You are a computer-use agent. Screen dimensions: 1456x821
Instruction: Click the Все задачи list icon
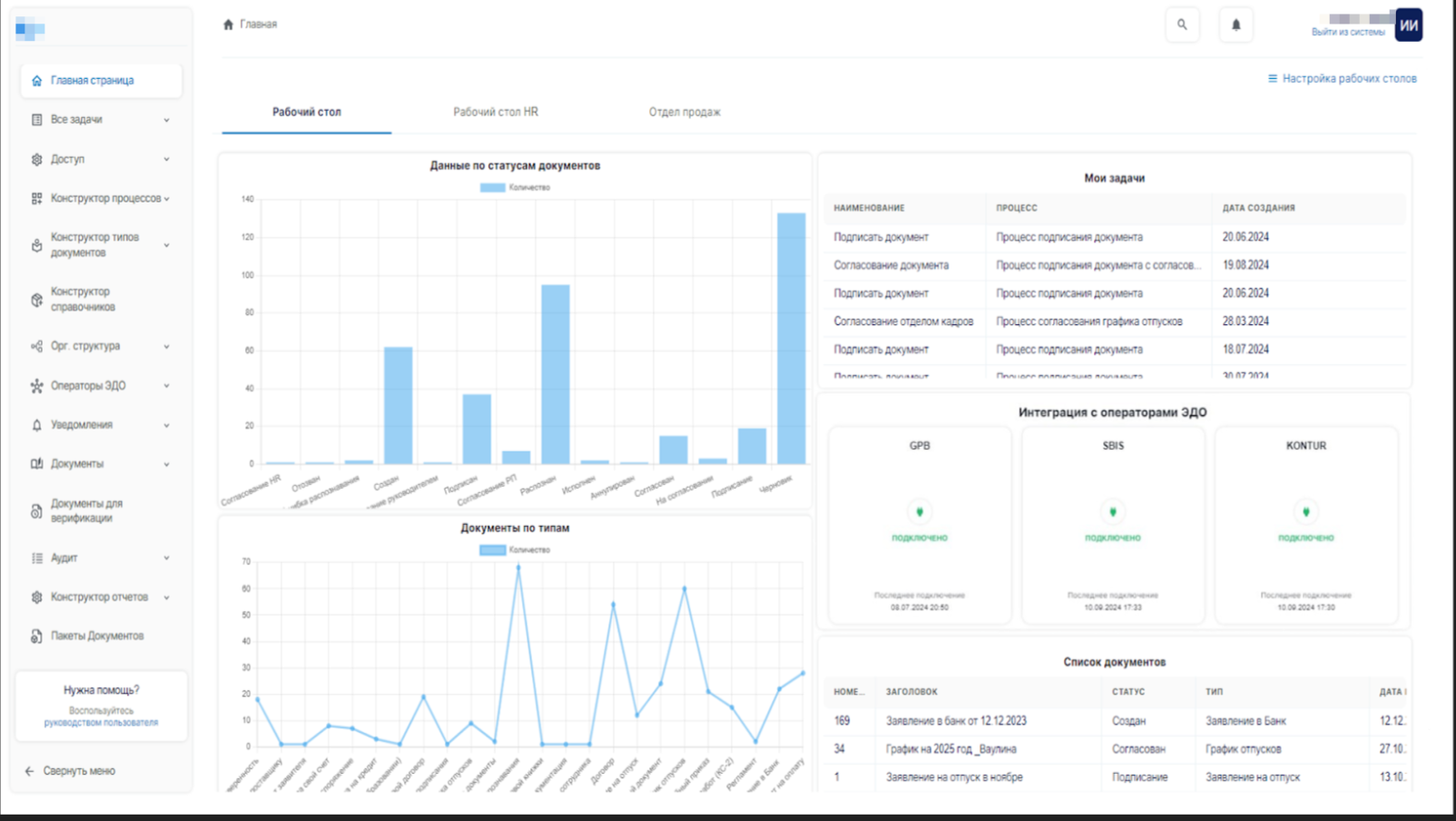[36, 120]
